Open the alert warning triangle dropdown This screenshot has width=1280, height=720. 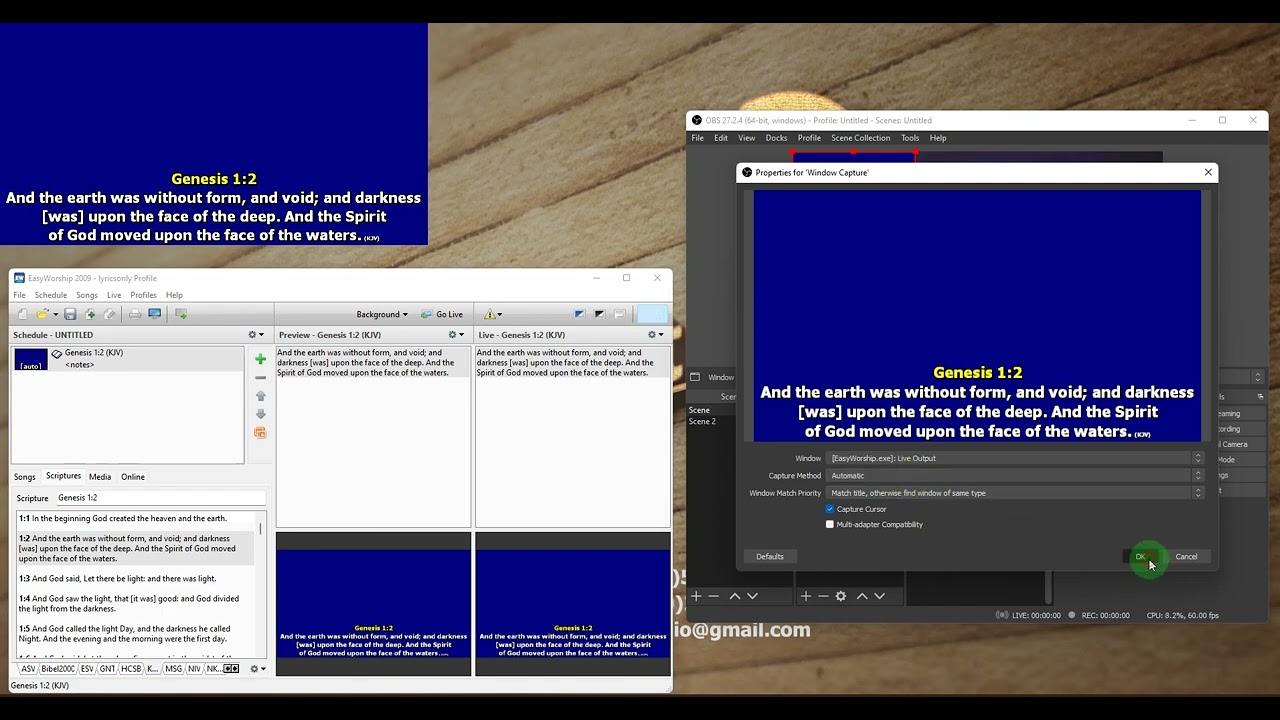point(493,314)
